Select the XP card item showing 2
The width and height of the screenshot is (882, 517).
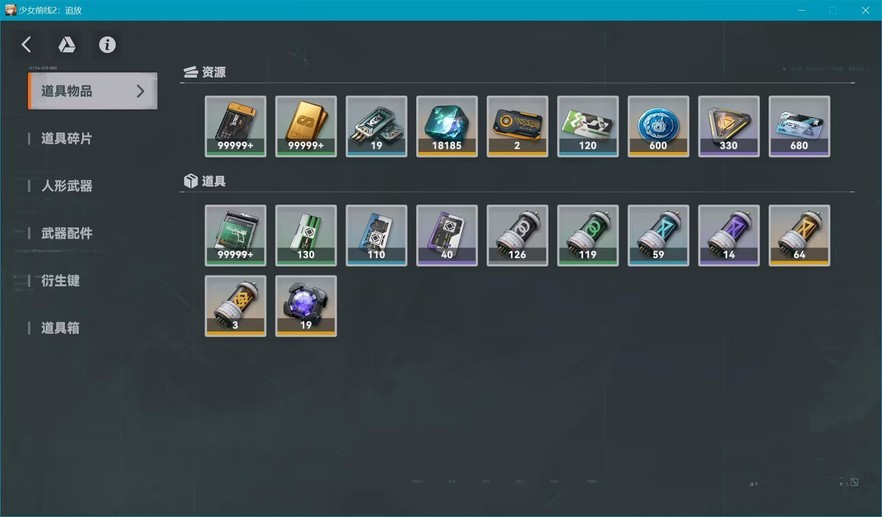pos(517,126)
